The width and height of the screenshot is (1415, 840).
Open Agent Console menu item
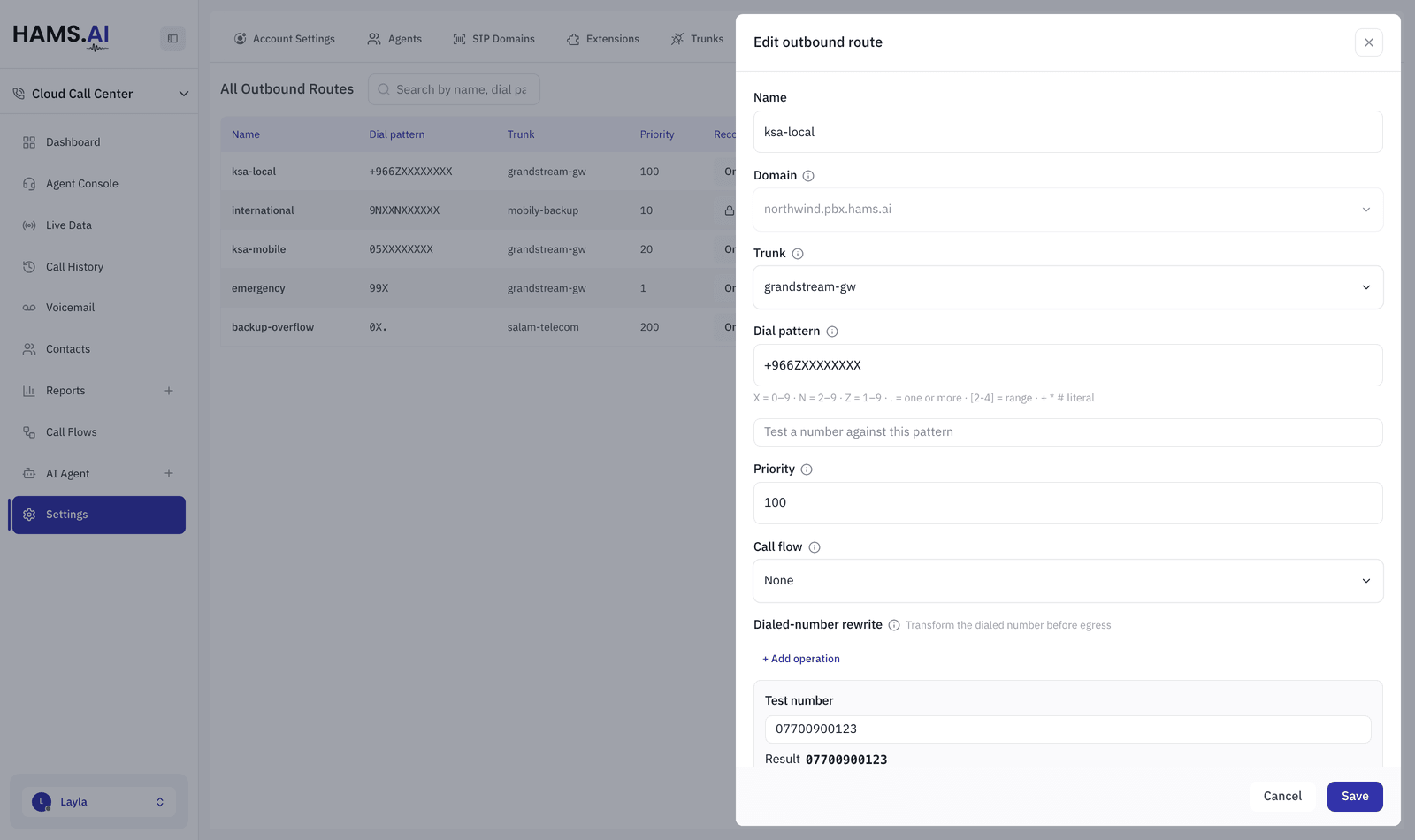click(99, 184)
